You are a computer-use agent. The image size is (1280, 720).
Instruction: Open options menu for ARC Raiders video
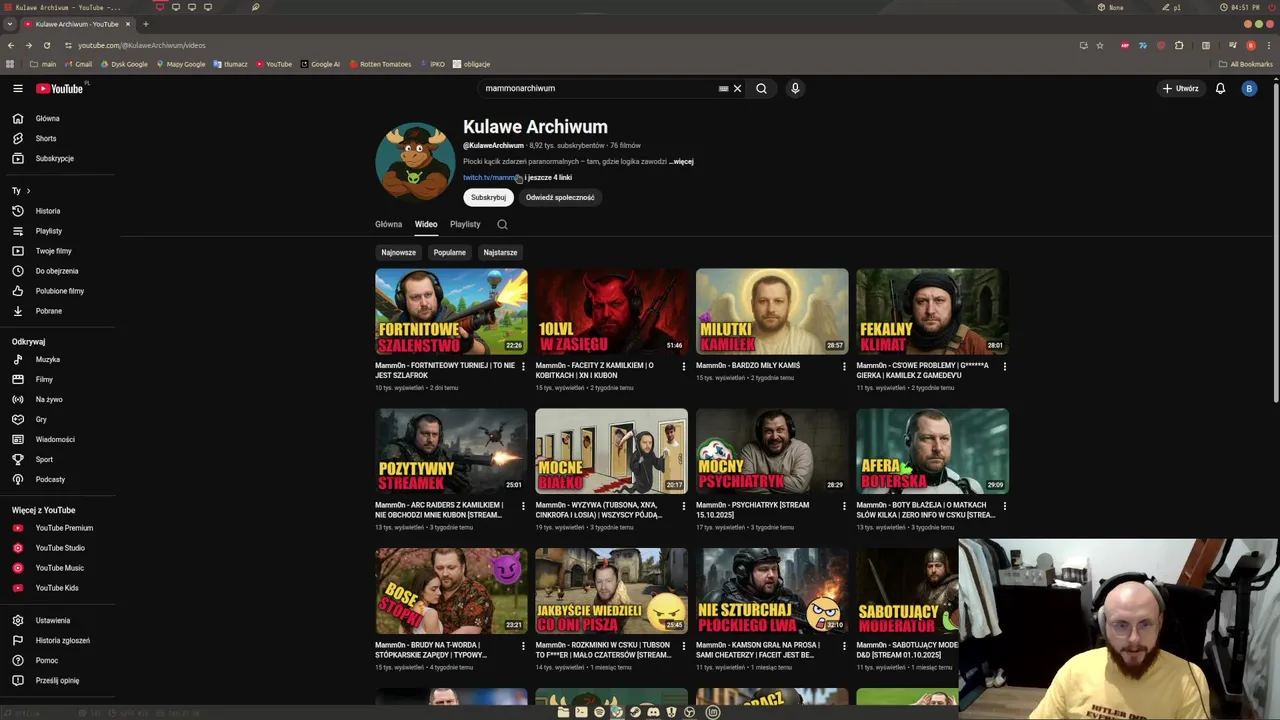pyautogui.click(x=523, y=507)
